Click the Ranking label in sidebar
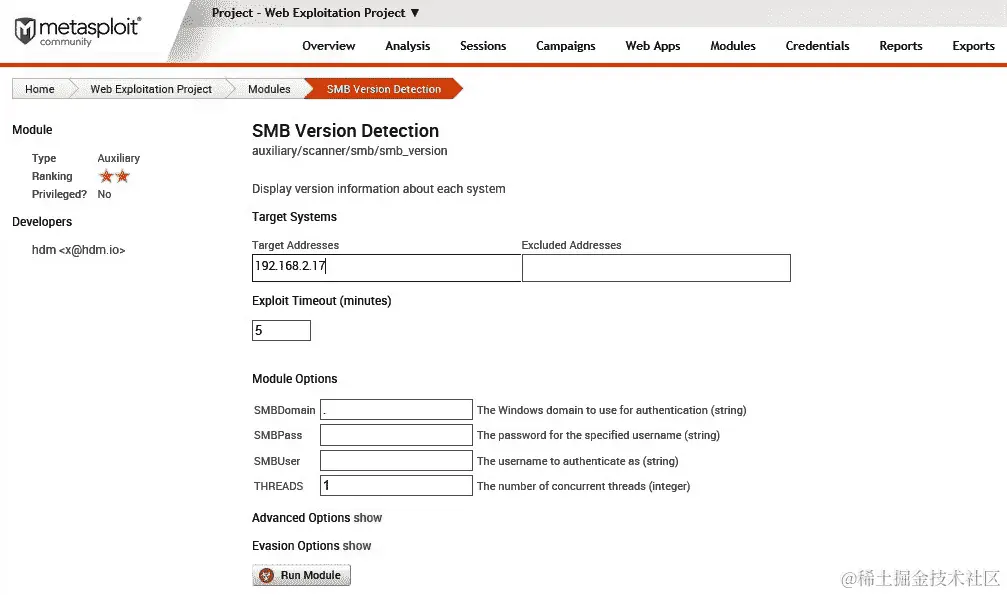Viewport: 1007px width, 595px height. coord(52,176)
